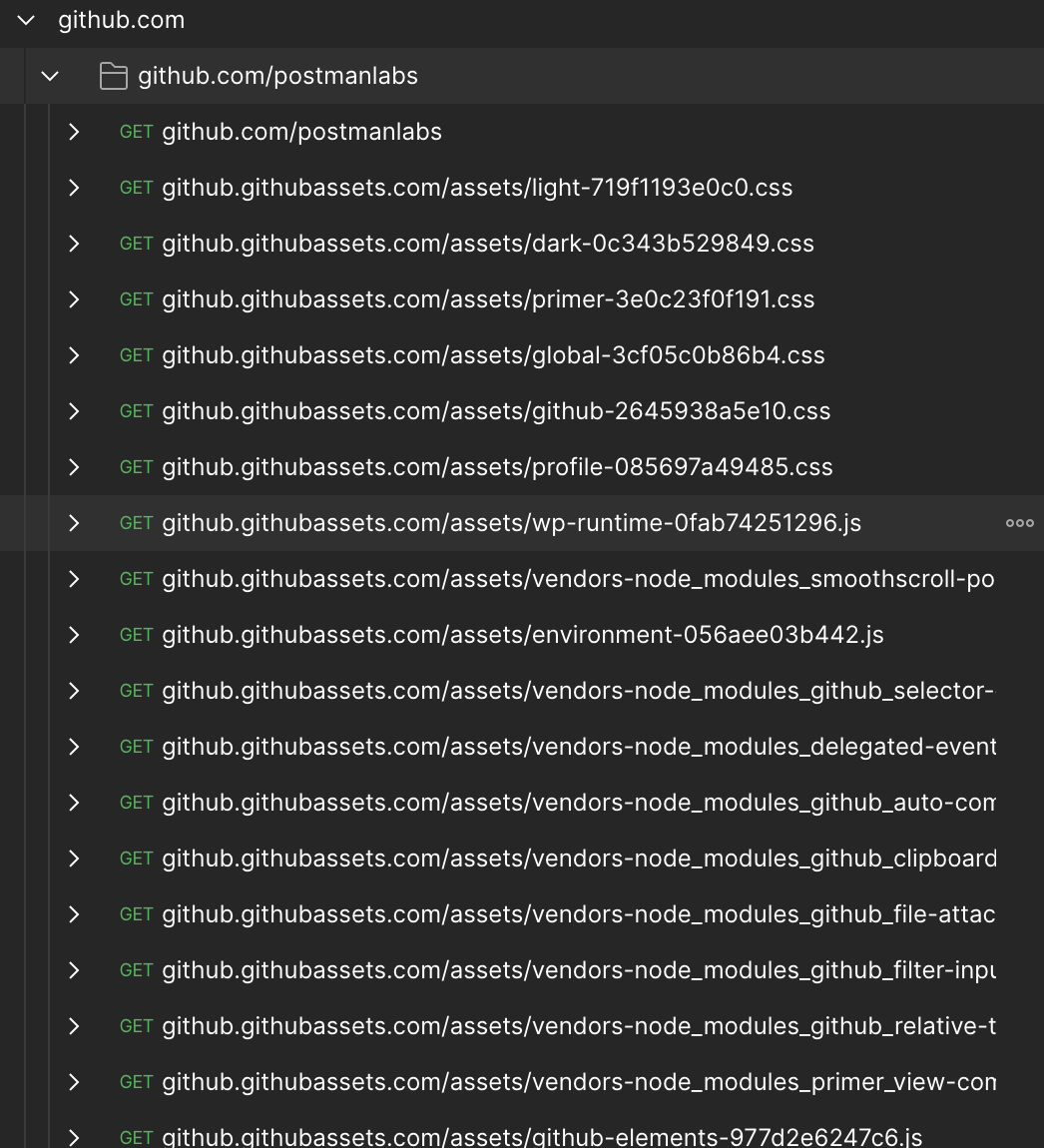Collapse the top-level github.com group

tap(26, 21)
